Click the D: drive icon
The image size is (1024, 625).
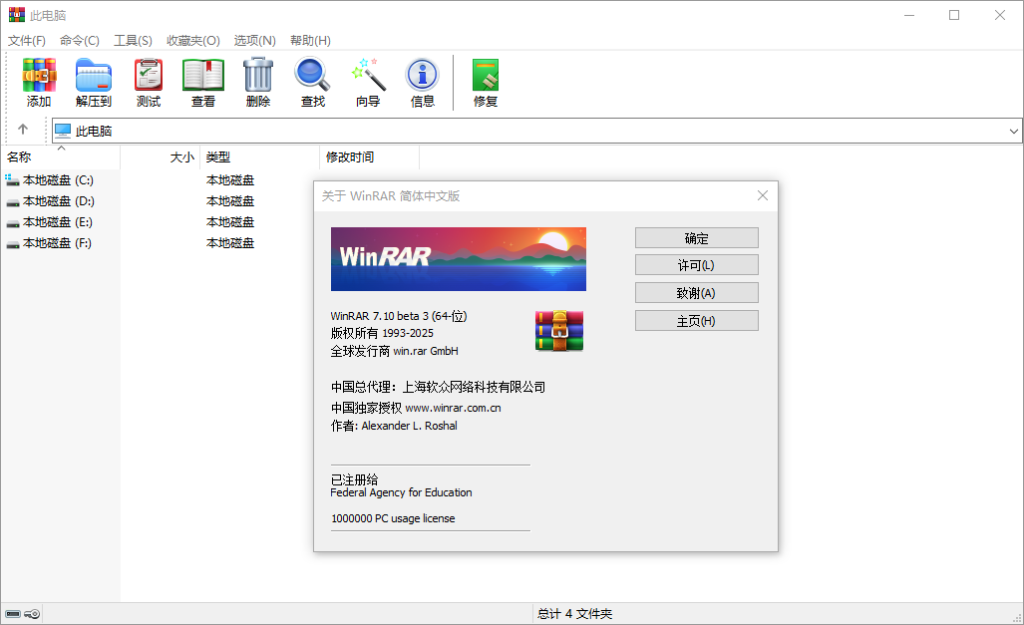(12, 202)
